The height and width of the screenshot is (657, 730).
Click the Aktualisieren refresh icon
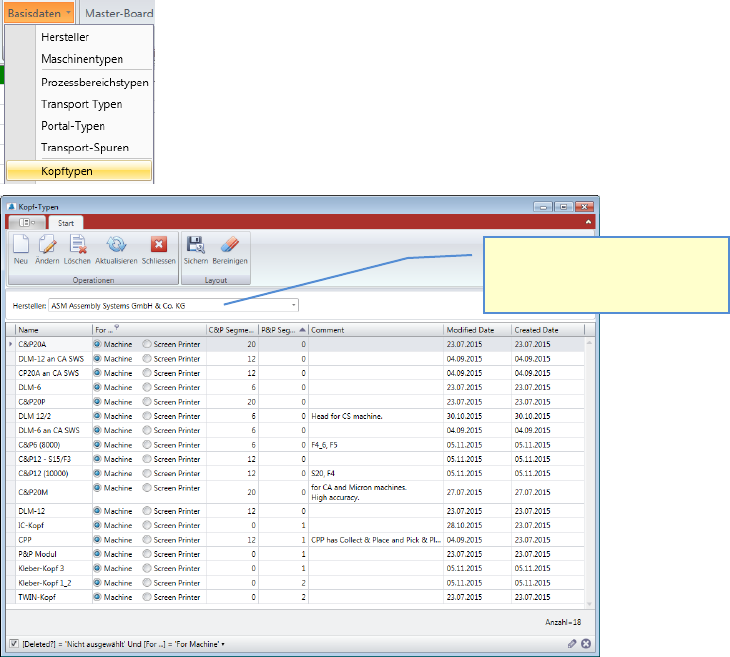pyautogui.click(x=116, y=244)
